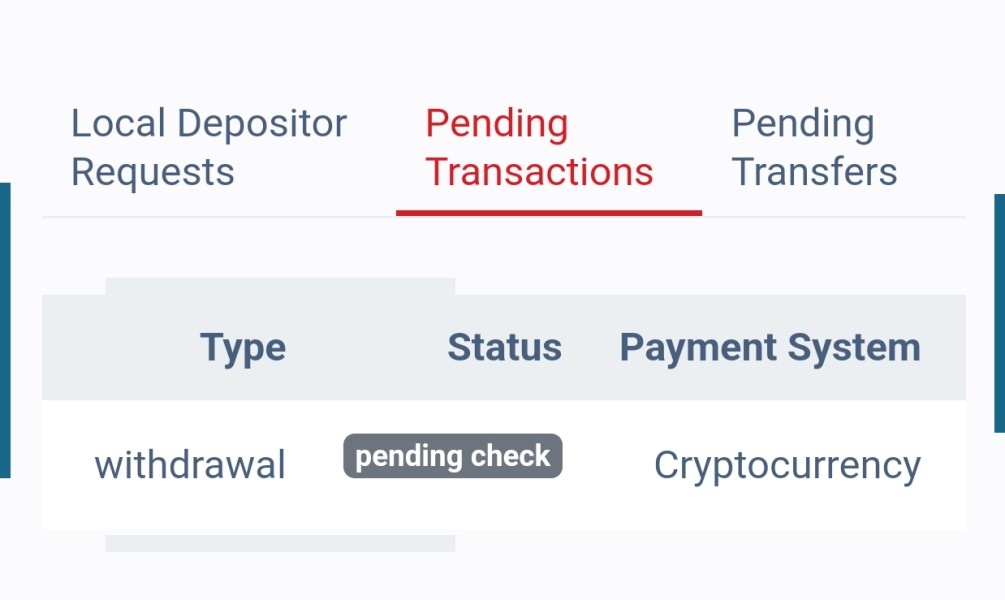
Task: Click the blue bar on the right edge
Action: point(999,312)
